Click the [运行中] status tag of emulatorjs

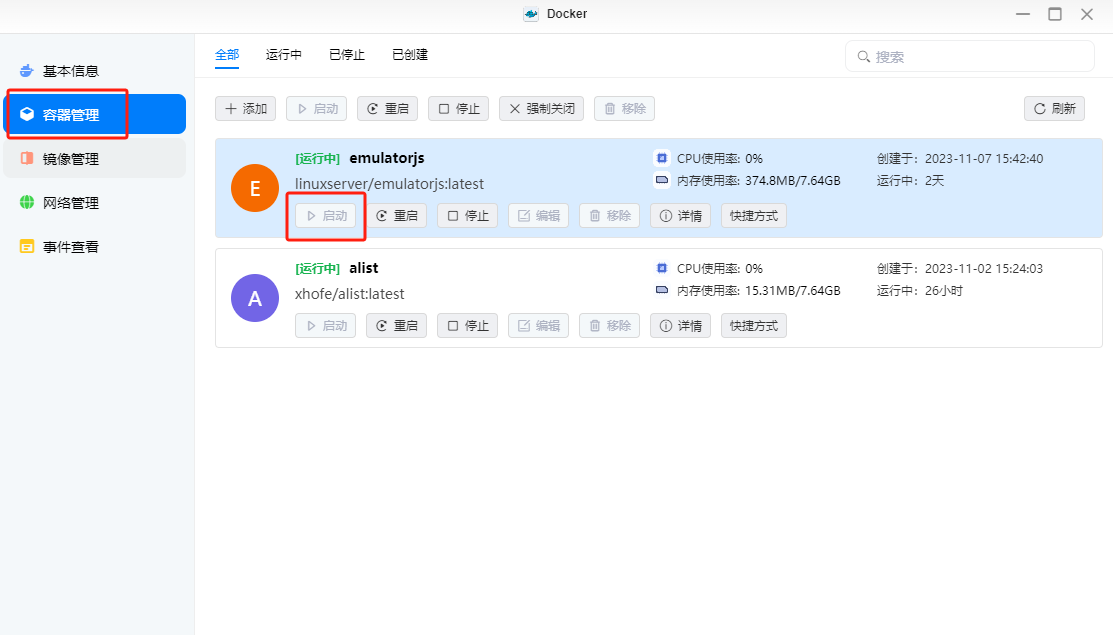point(317,159)
